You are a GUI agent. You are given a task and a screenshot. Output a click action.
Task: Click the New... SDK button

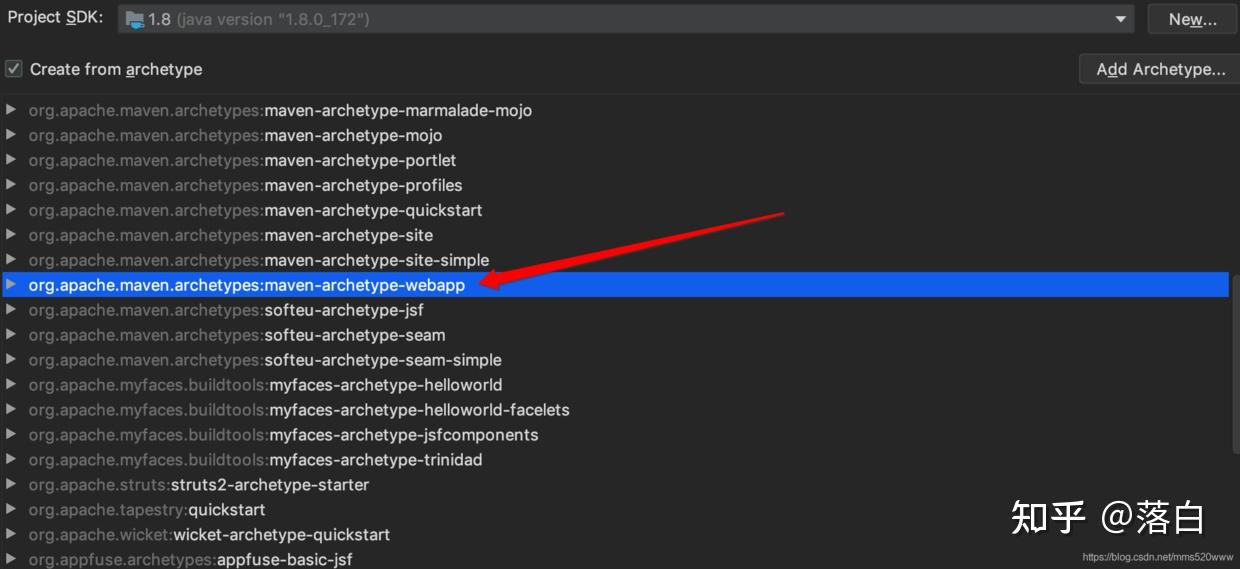coord(1192,19)
